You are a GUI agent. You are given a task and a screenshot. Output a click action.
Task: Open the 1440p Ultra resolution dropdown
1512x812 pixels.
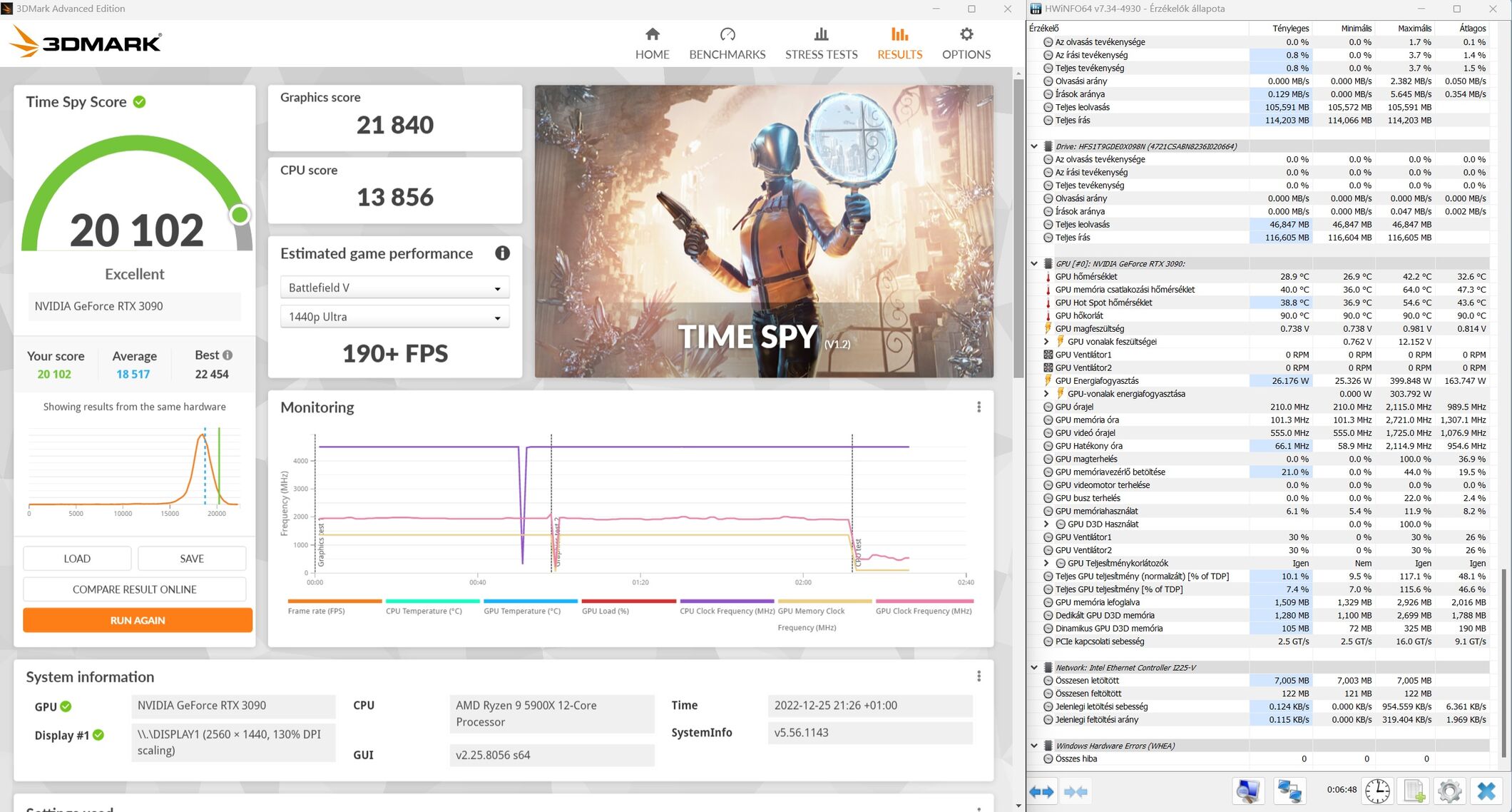point(394,317)
